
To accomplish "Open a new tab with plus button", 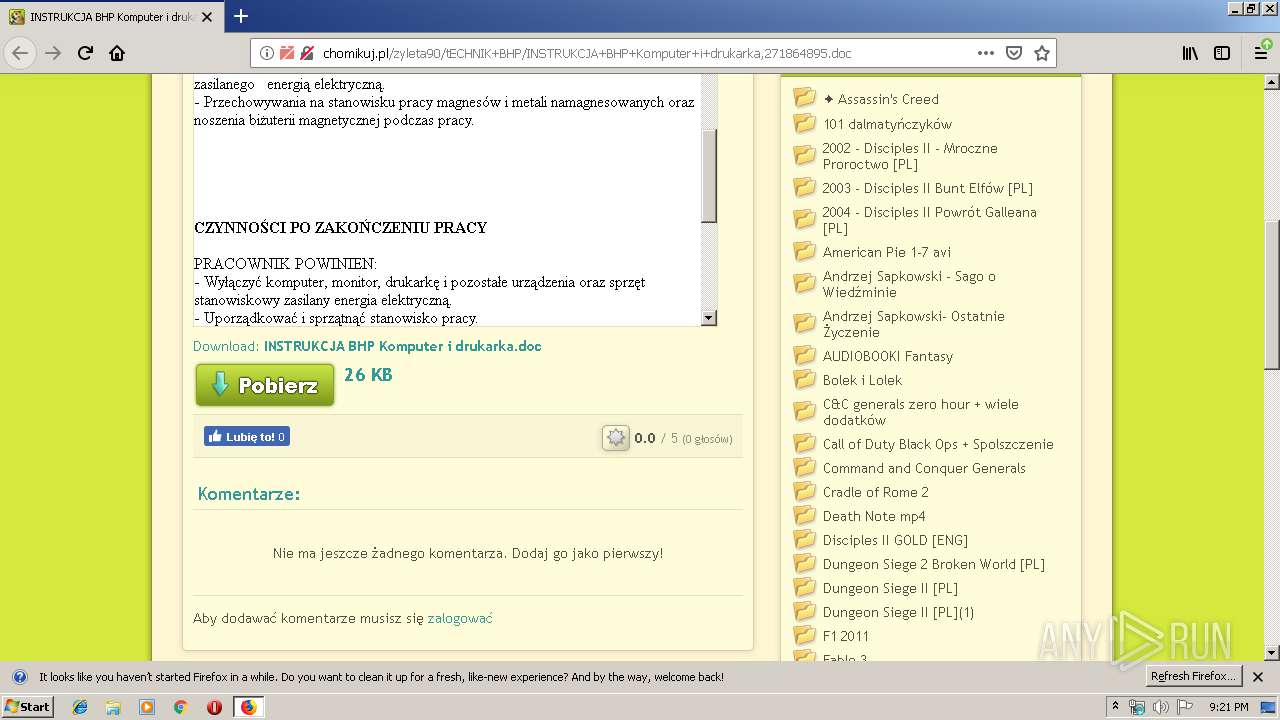I will tap(240, 16).
